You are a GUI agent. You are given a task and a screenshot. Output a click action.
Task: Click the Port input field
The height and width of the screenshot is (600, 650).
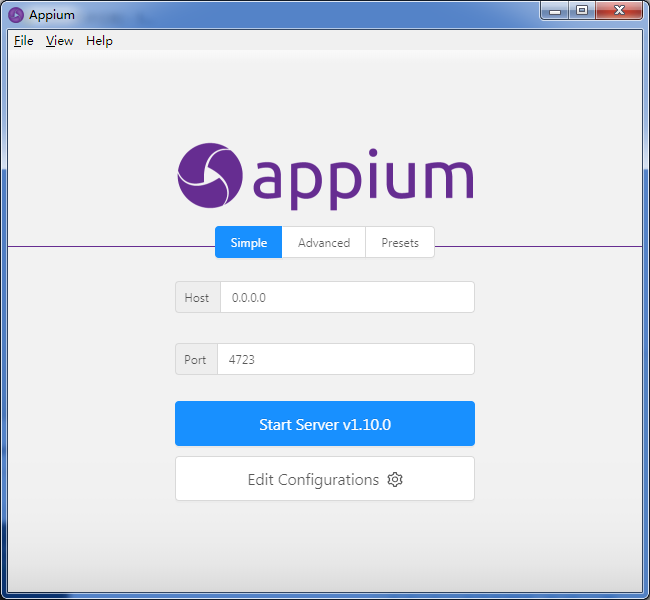coord(346,359)
